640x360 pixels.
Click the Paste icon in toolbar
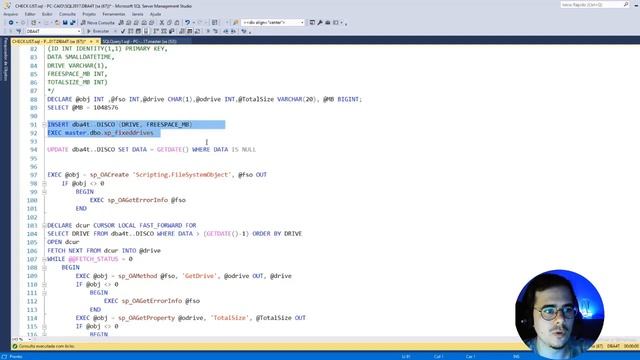coord(177,22)
